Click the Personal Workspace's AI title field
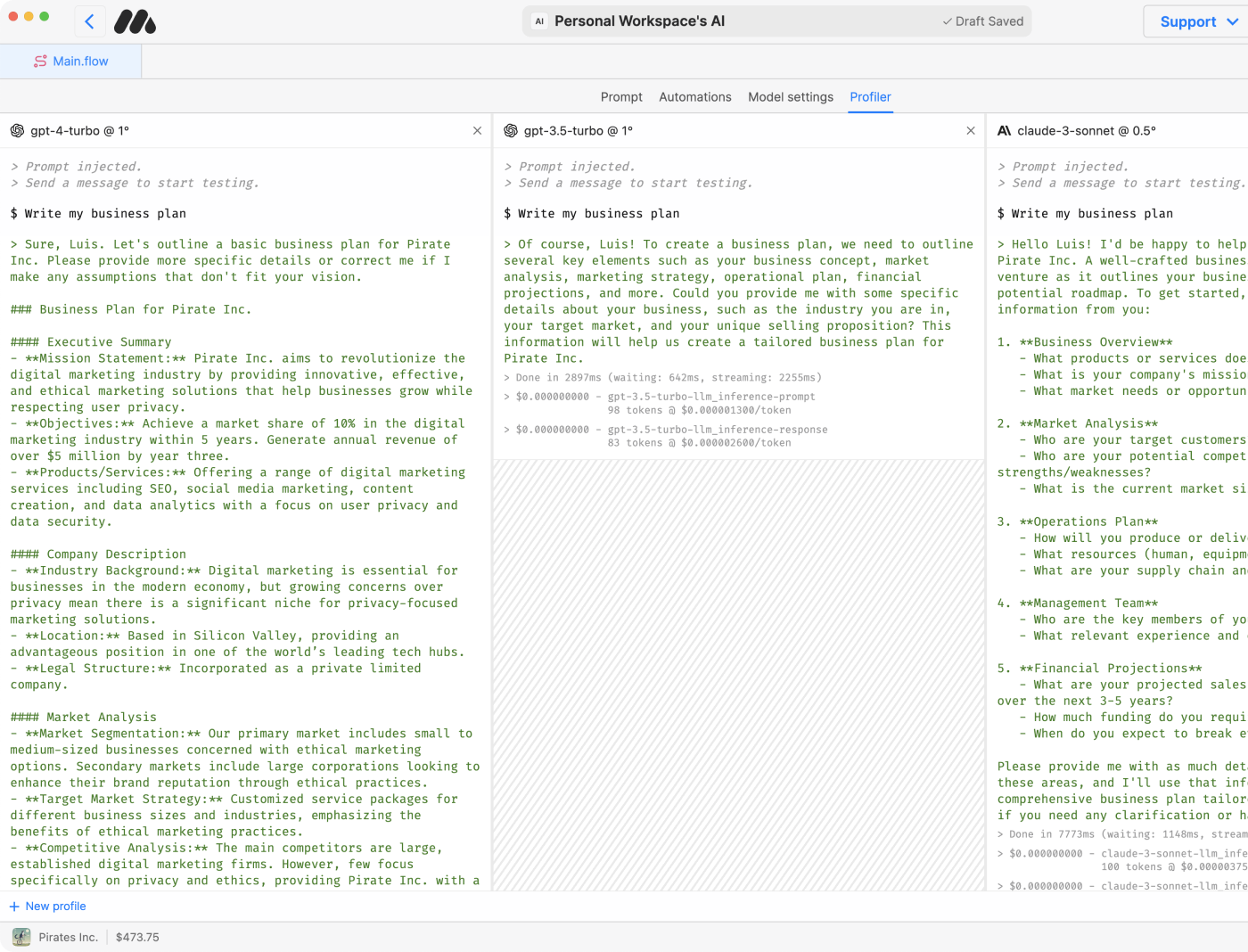The width and height of the screenshot is (1248, 952). 639,21
